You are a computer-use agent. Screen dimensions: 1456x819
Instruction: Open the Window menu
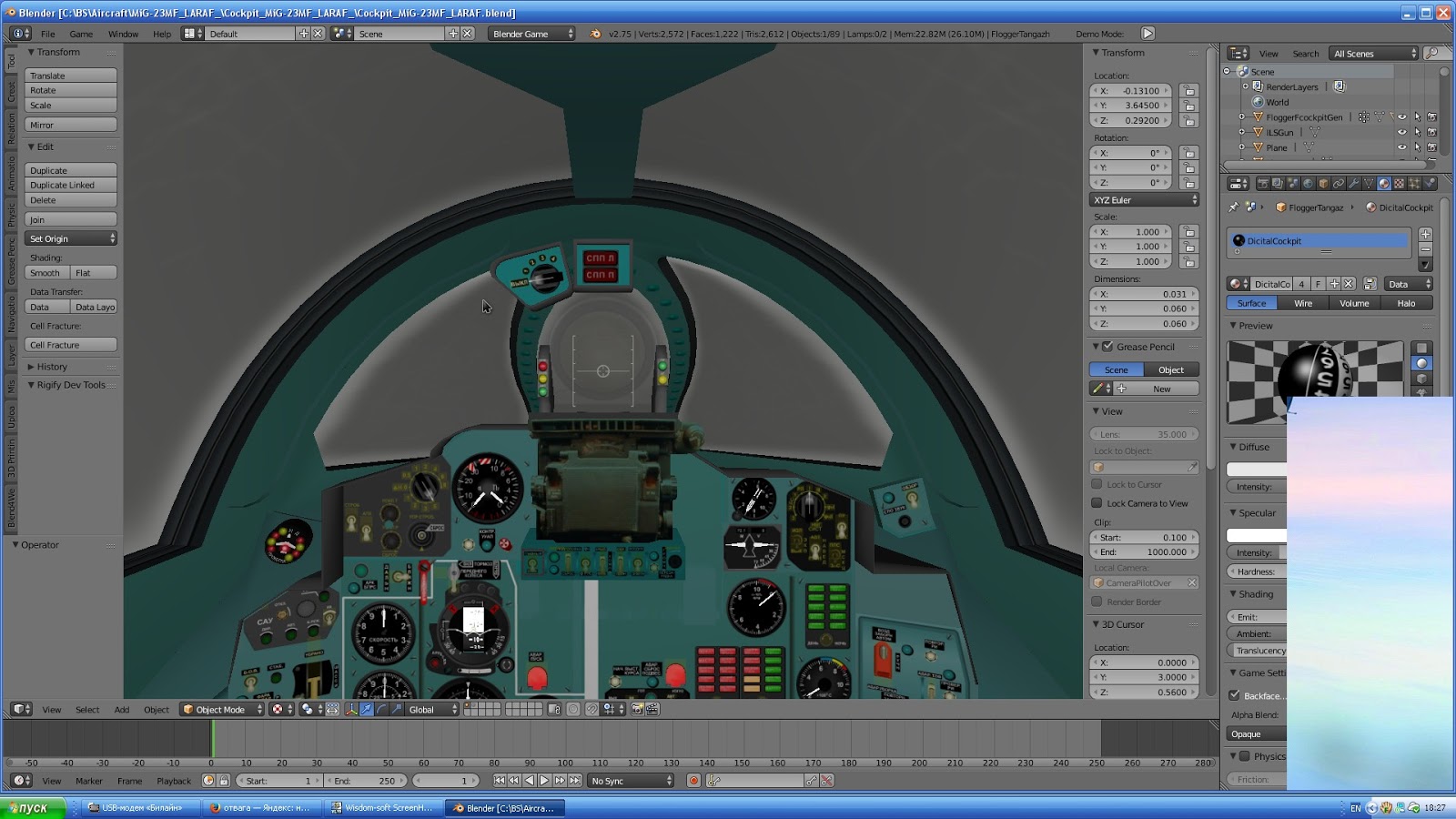pyautogui.click(x=124, y=34)
